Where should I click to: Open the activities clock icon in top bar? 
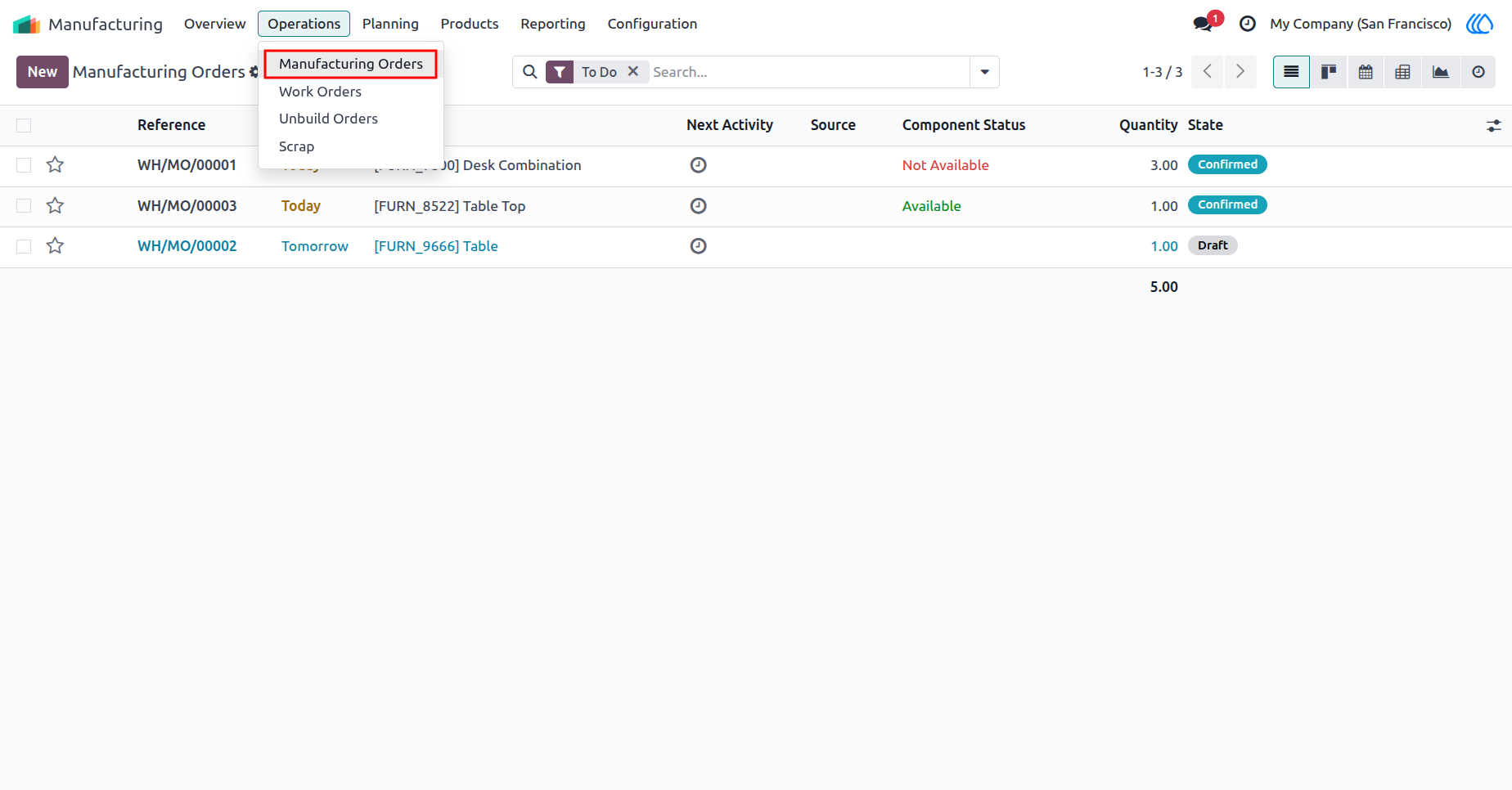(x=1248, y=24)
